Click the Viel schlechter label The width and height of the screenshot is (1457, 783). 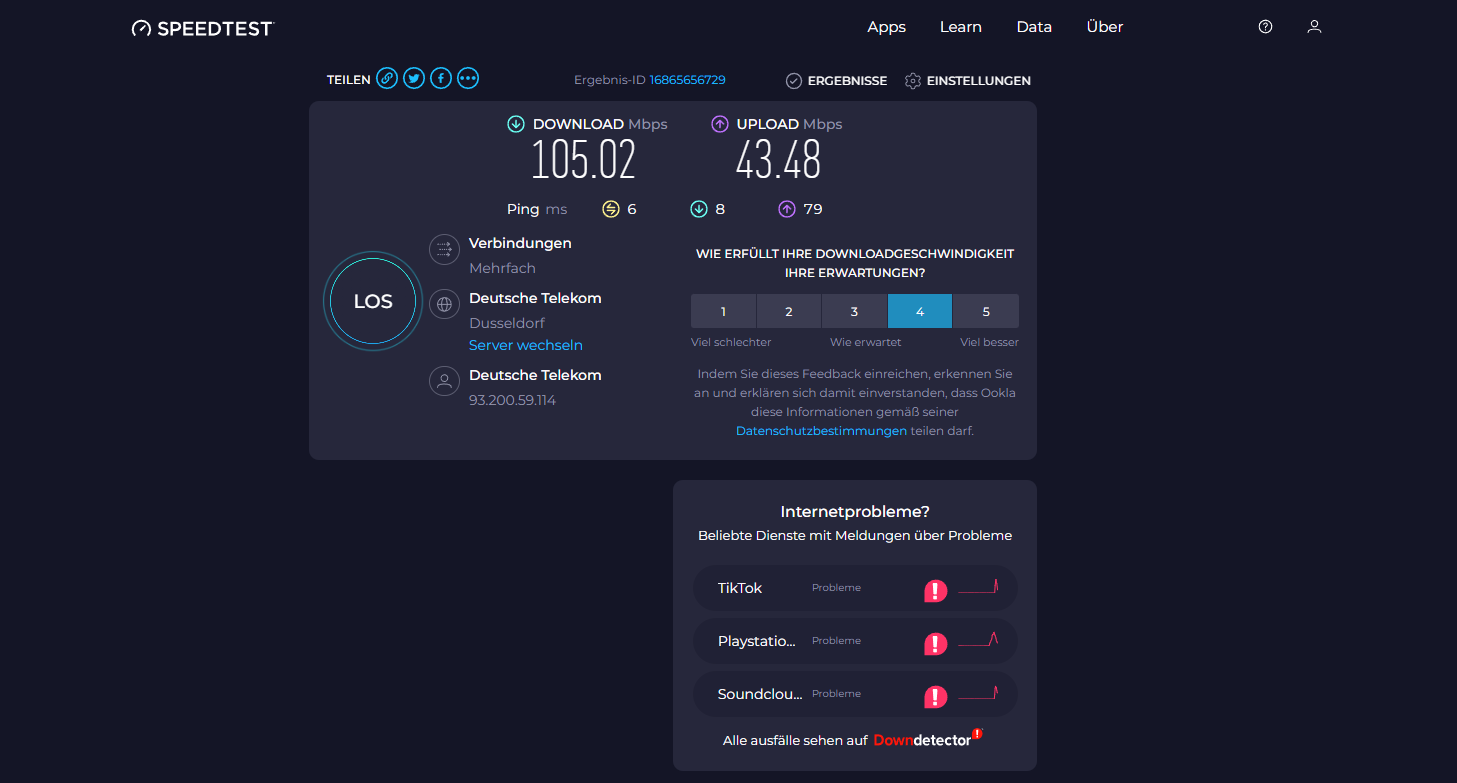[731, 342]
